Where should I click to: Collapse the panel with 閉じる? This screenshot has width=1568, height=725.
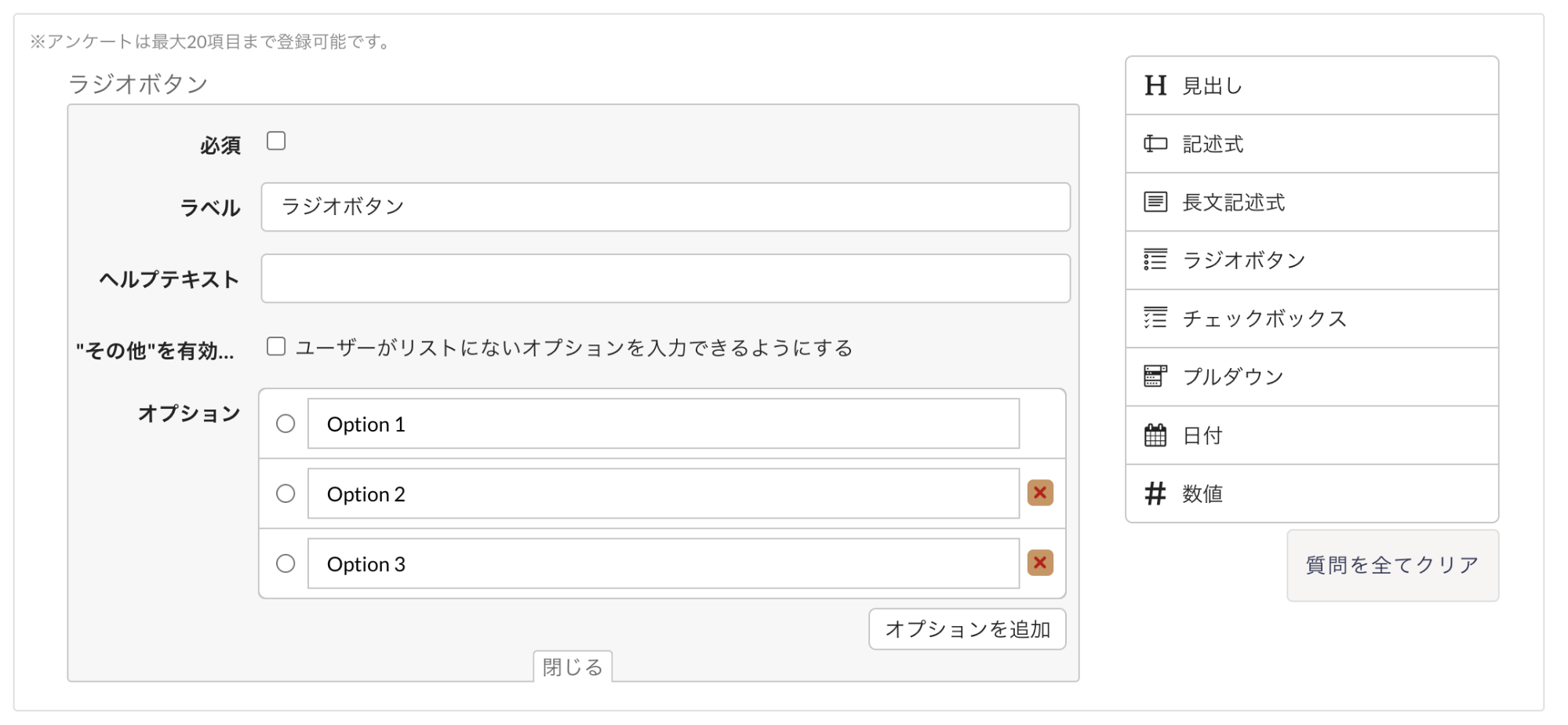point(573,666)
